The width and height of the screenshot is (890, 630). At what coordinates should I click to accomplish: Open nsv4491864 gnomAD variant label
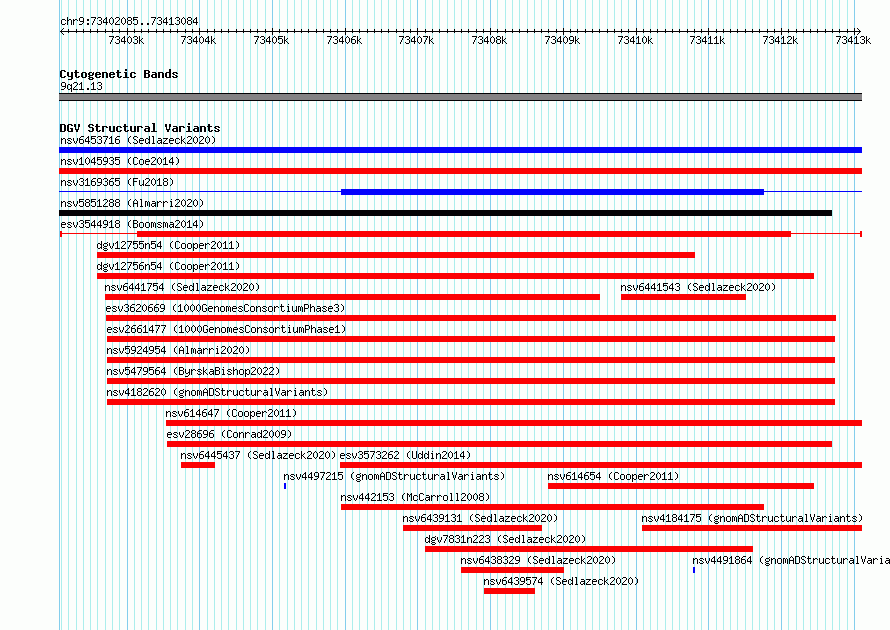coord(791,560)
